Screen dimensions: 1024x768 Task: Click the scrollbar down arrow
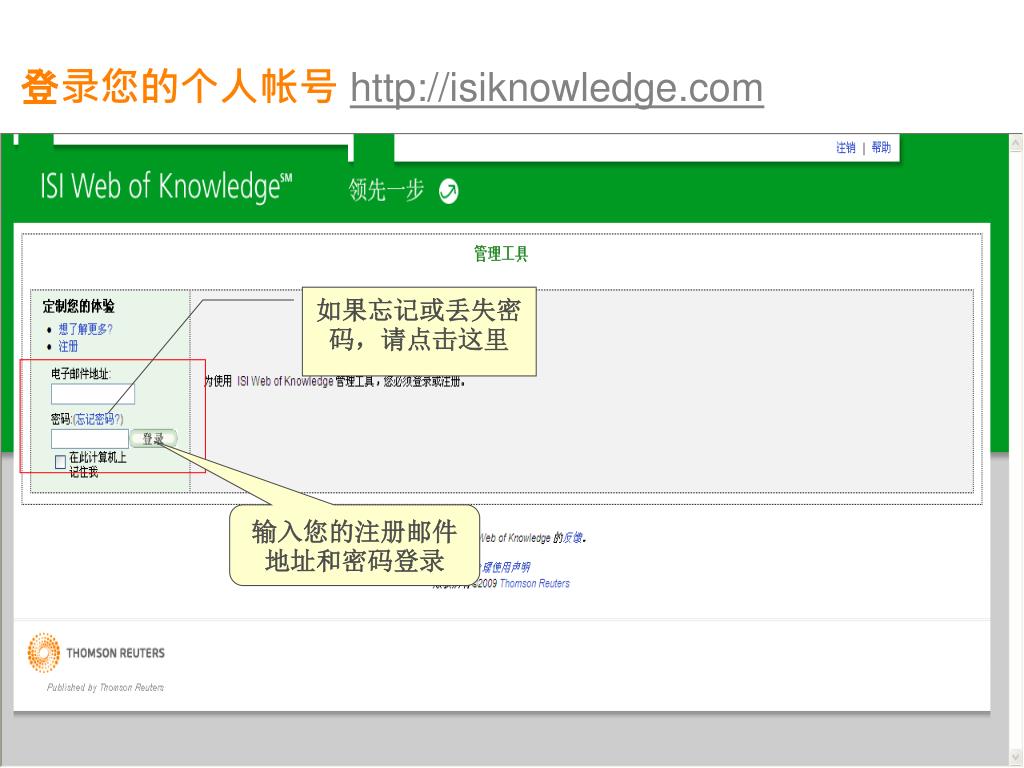pyautogui.click(x=1016, y=756)
